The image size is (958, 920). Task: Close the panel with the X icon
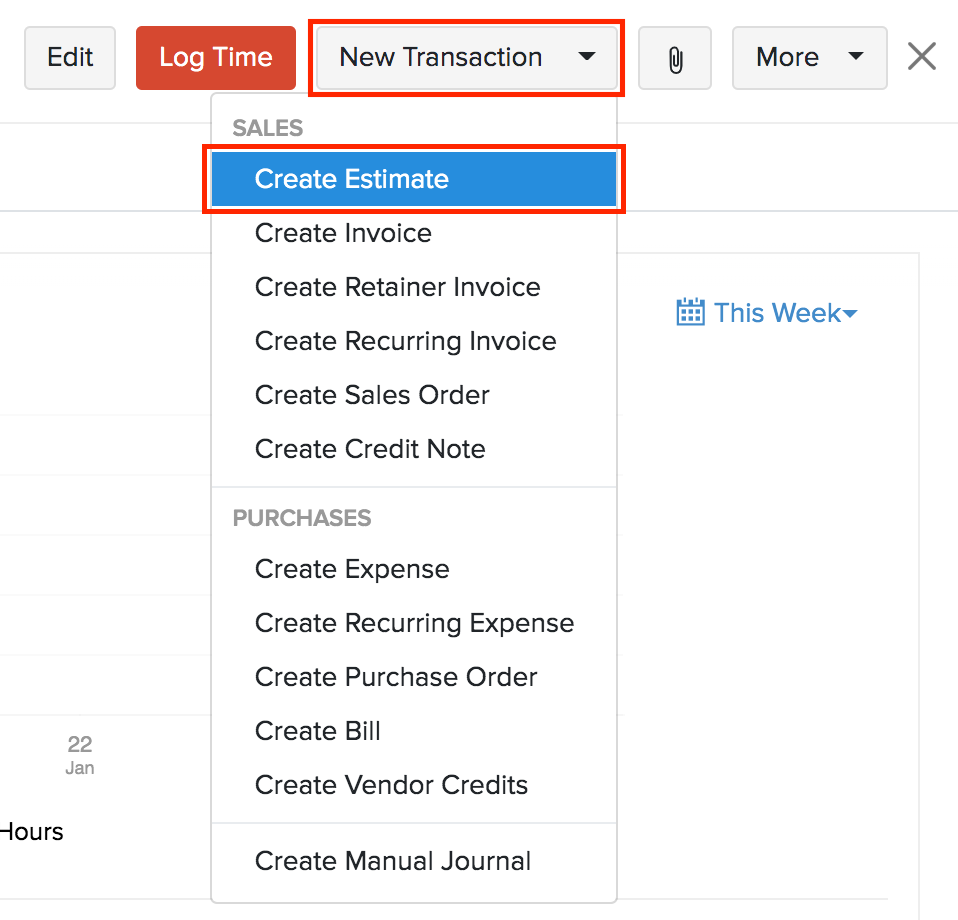tap(921, 57)
